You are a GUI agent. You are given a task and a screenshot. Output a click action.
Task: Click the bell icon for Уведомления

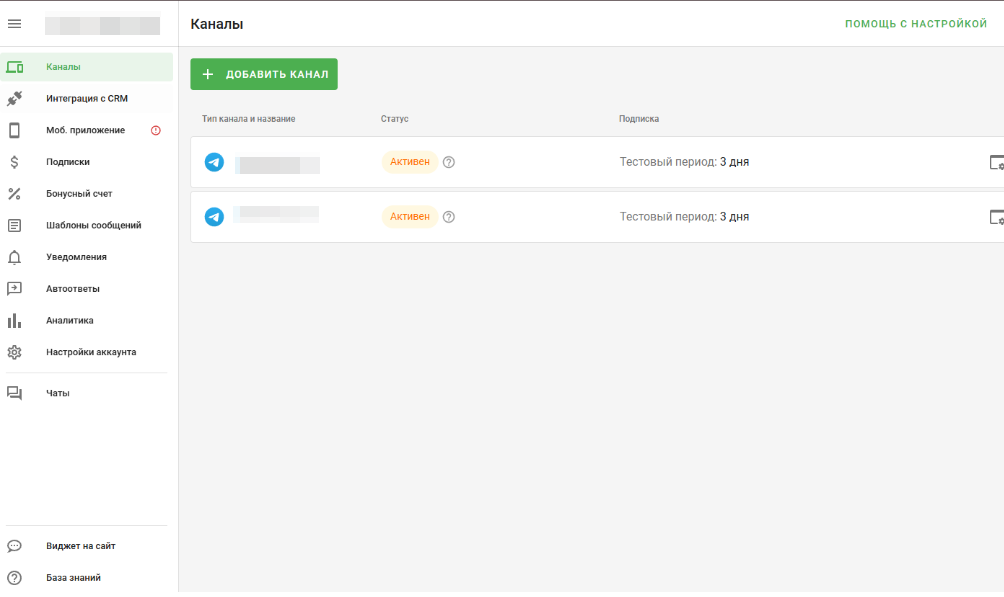pyautogui.click(x=14, y=257)
